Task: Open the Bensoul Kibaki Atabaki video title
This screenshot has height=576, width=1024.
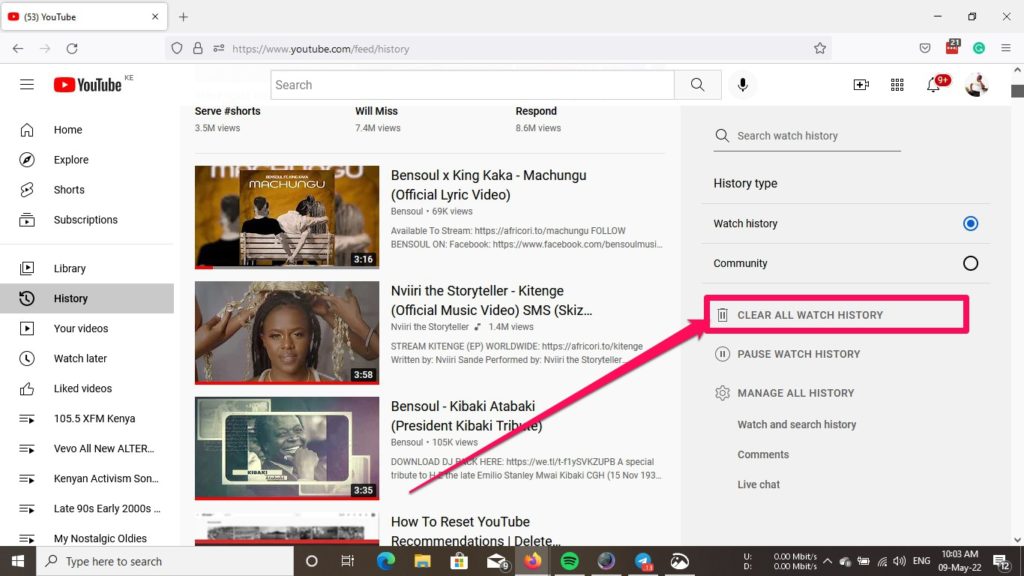Action: tap(466, 416)
